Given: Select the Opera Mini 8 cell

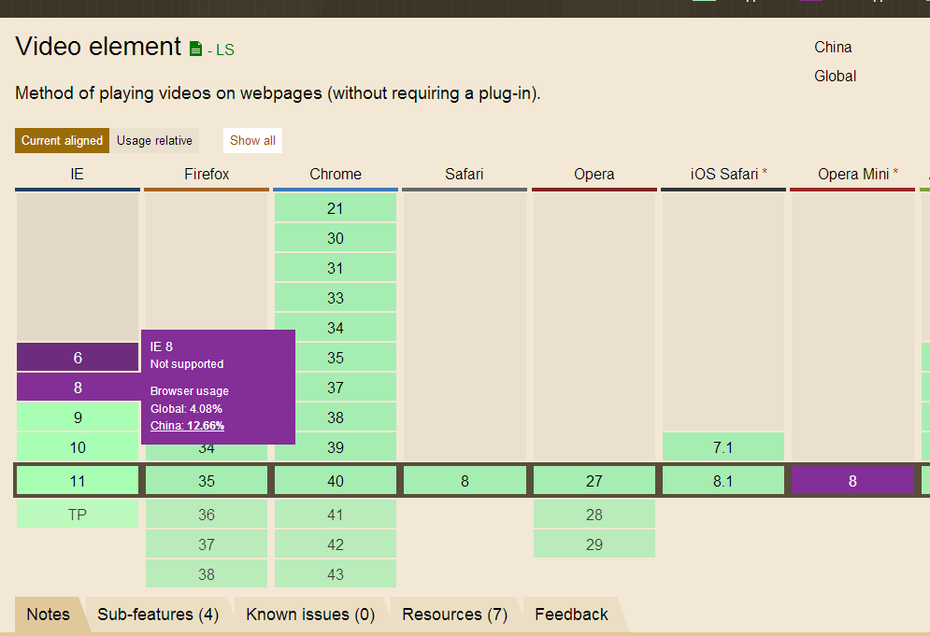Looking at the screenshot, I should 852,481.
